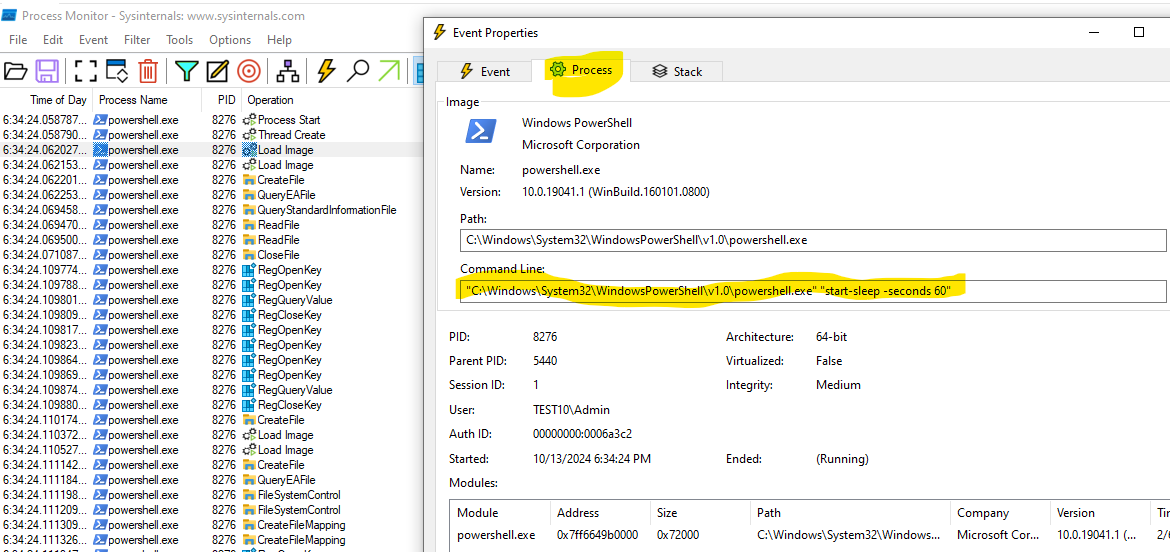Select the ReadFile row at 6:34:24.069470
This screenshot has width=1170, height=552.
(209, 225)
